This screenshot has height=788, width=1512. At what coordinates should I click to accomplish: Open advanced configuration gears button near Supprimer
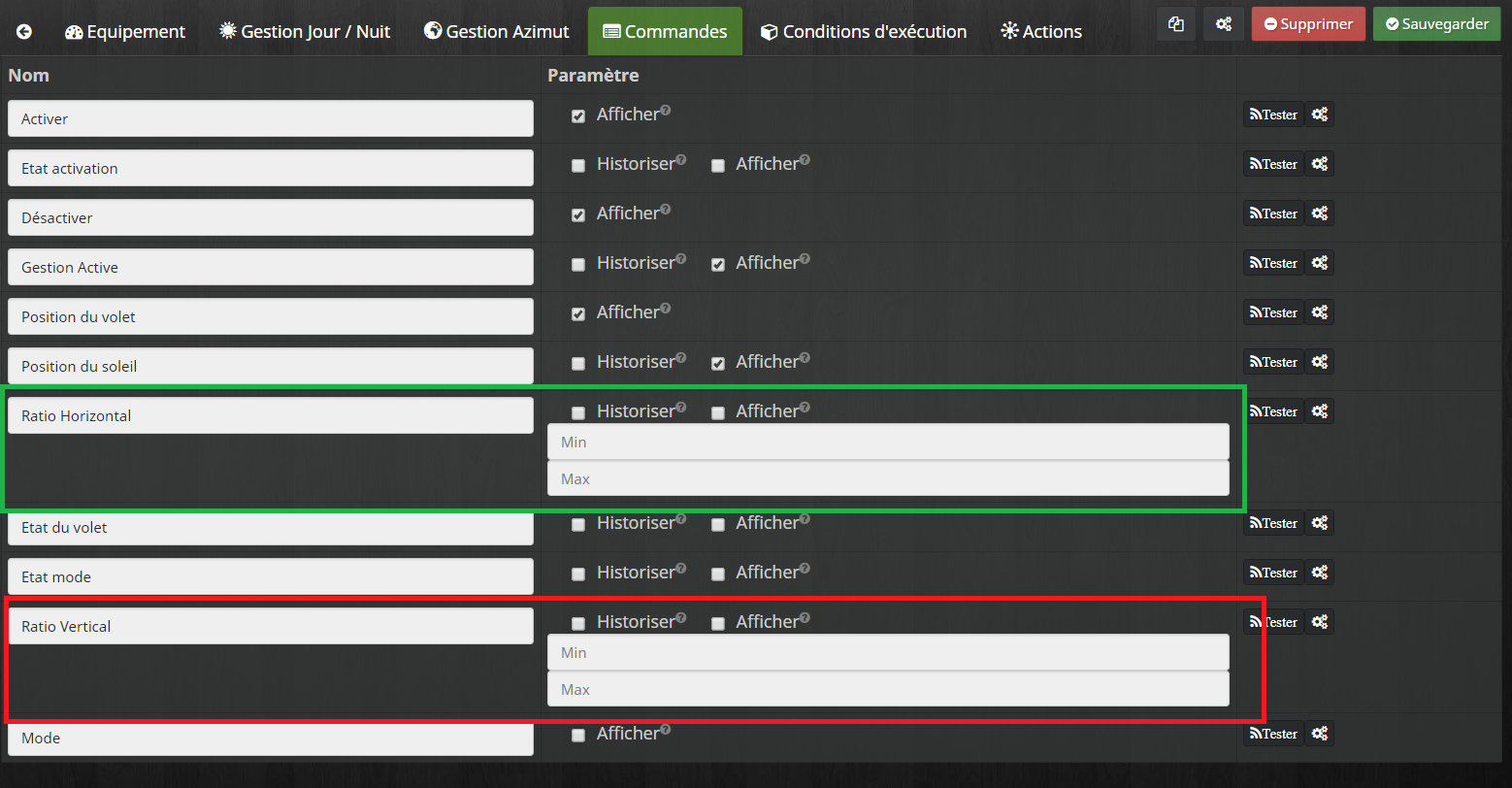[1223, 24]
